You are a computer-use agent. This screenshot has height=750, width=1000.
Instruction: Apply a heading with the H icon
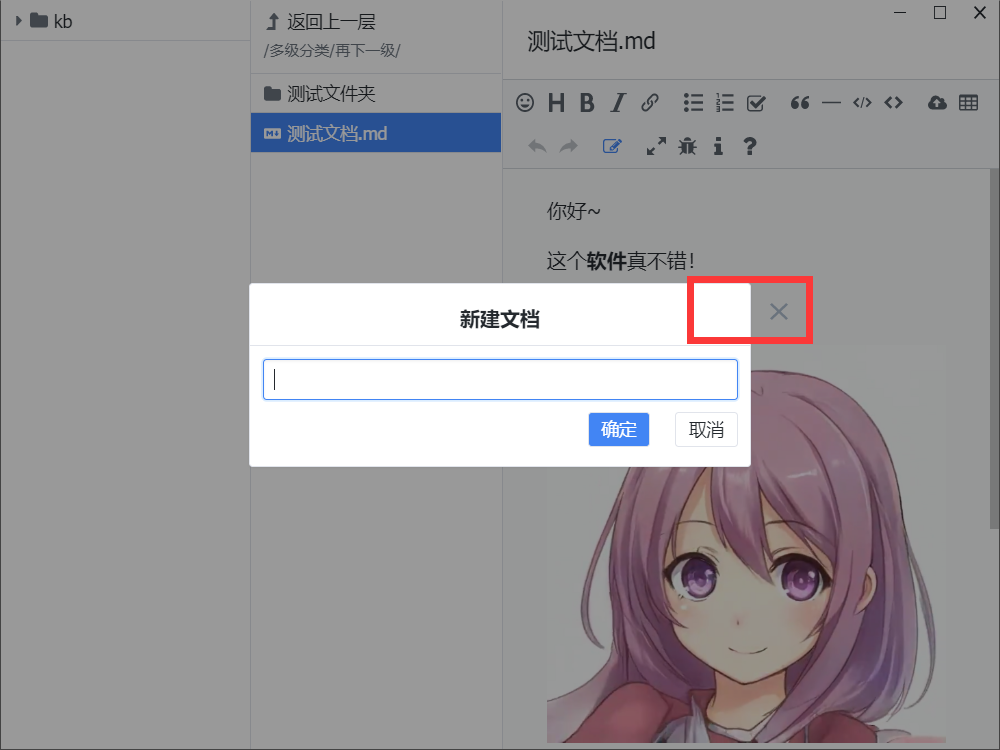tap(555, 102)
